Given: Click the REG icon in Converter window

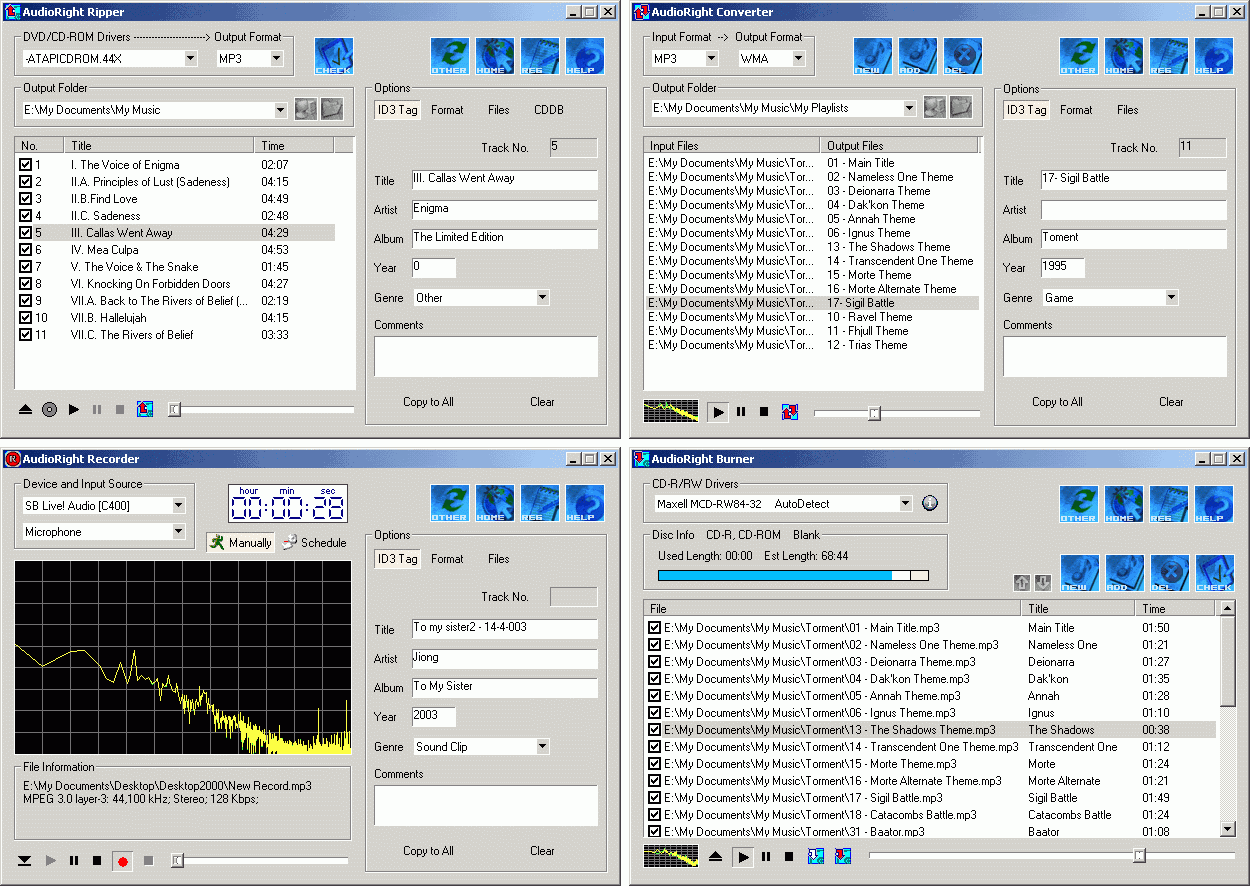Looking at the screenshot, I should click(1169, 57).
